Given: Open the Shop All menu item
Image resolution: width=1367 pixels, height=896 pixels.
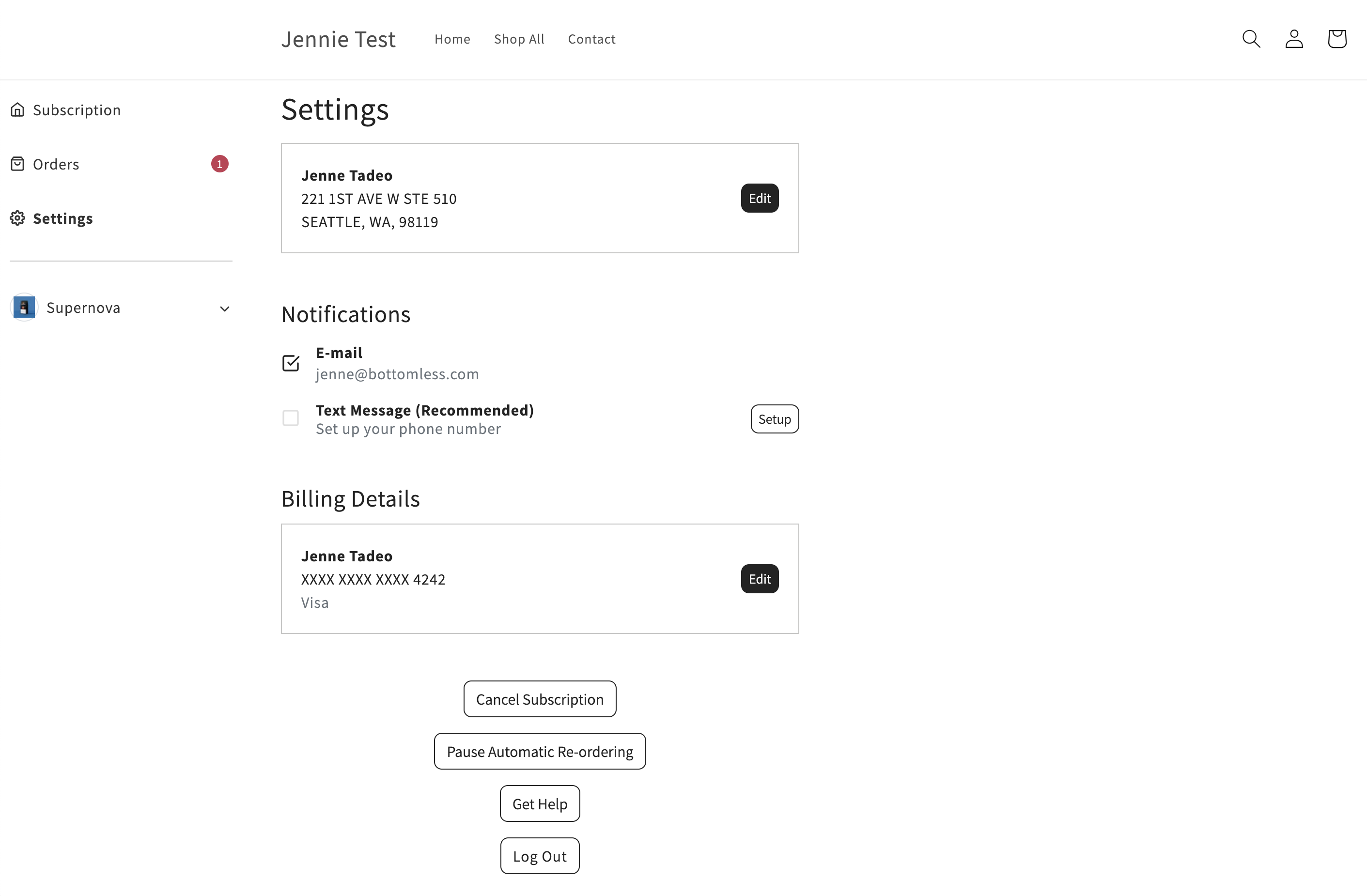Looking at the screenshot, I should 519,39.
